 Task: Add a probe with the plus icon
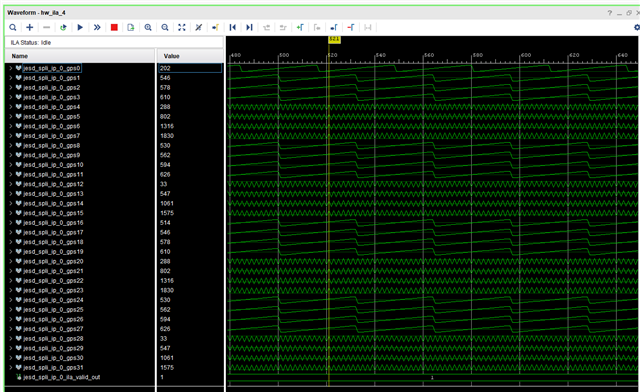[x=29, y=27]
